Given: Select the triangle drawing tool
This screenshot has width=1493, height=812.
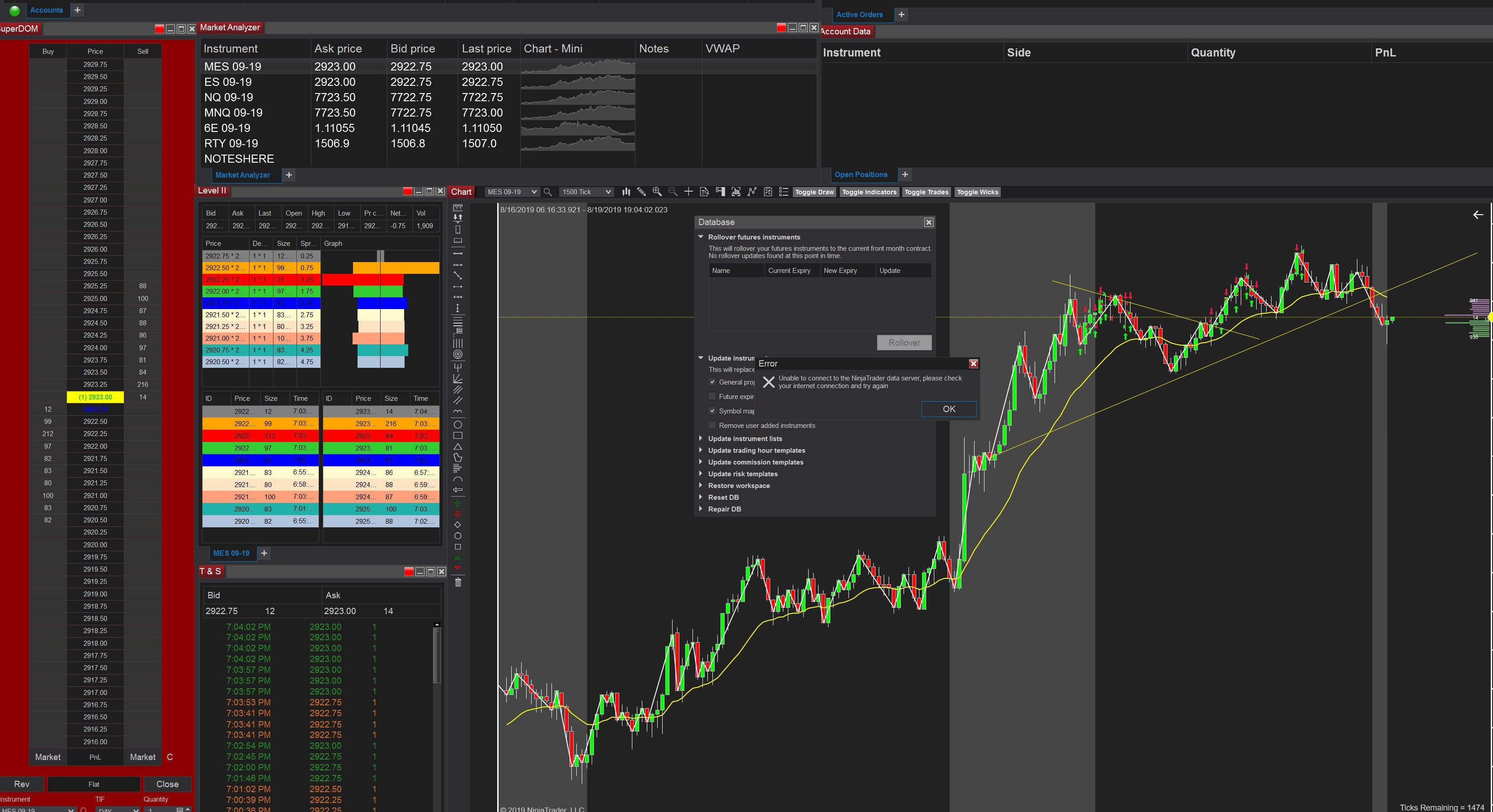Looking at the screenshot, I should click(458, 447).
